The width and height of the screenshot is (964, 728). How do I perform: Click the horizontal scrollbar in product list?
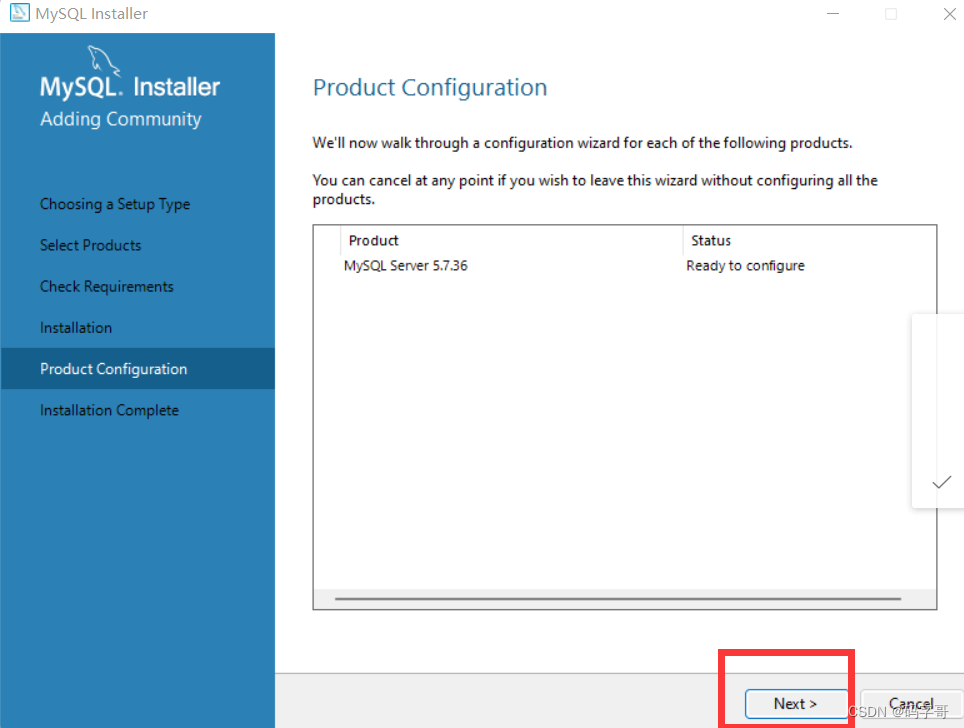coord(618,598)
